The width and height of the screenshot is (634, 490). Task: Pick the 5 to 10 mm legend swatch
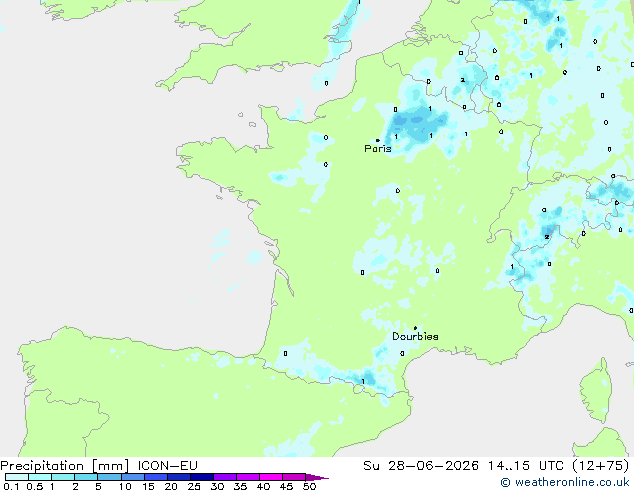pyautogui.click(x=109, y=477)
